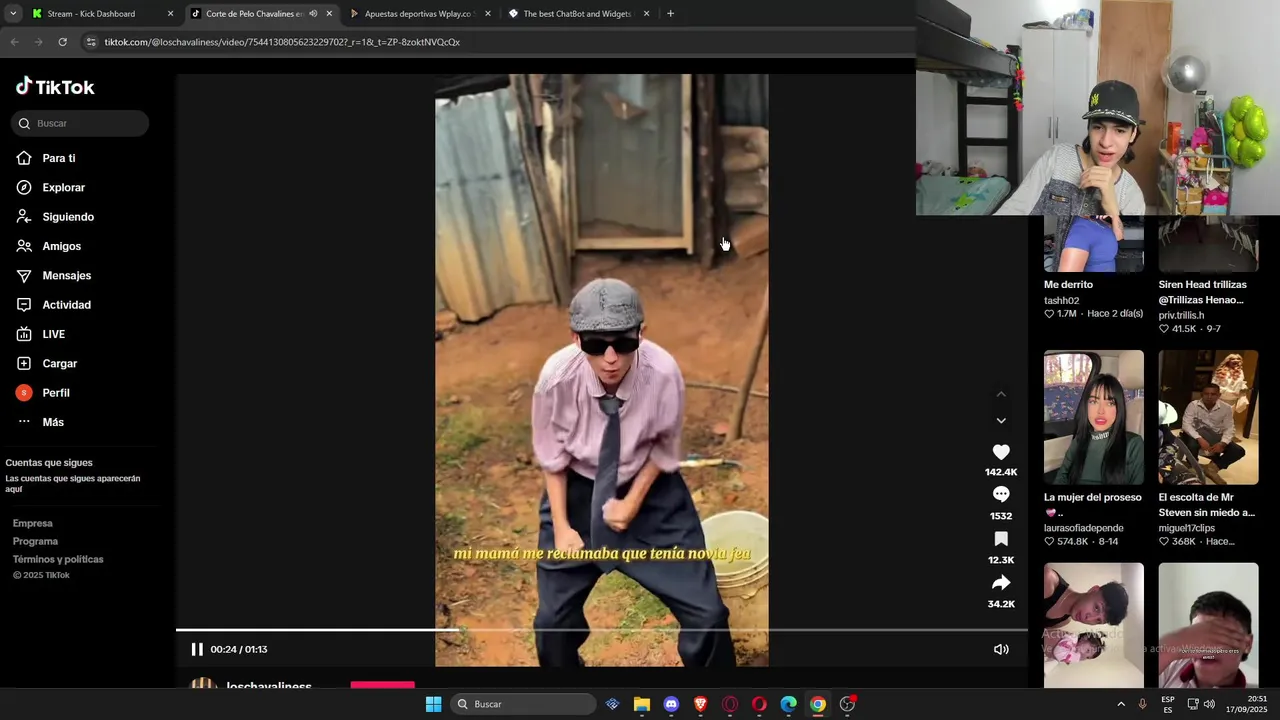Go back in browser history

[14, 42]
